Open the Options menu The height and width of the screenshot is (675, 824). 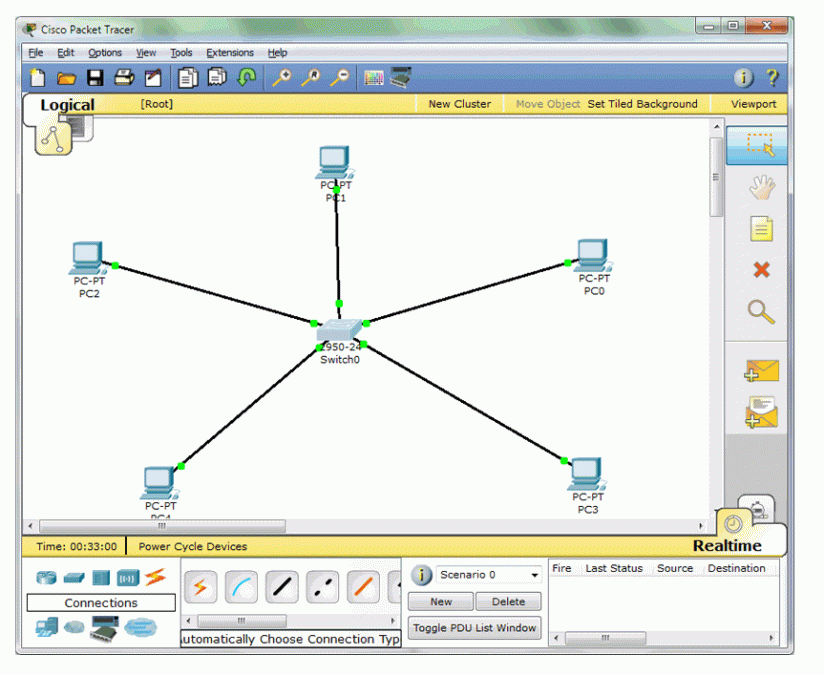click(x=105, y=53)
